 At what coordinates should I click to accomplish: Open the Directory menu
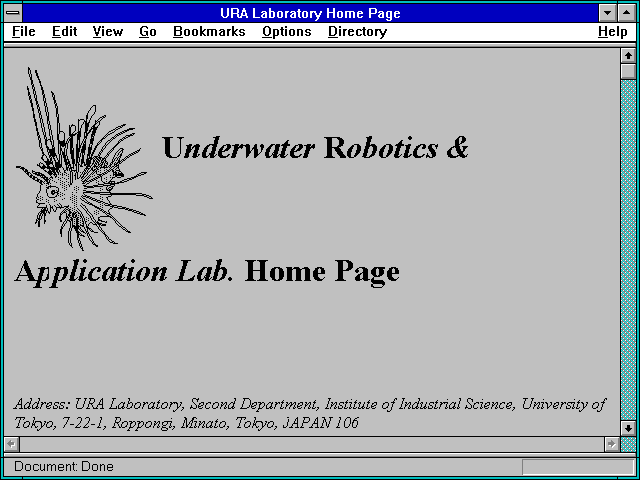358,32
